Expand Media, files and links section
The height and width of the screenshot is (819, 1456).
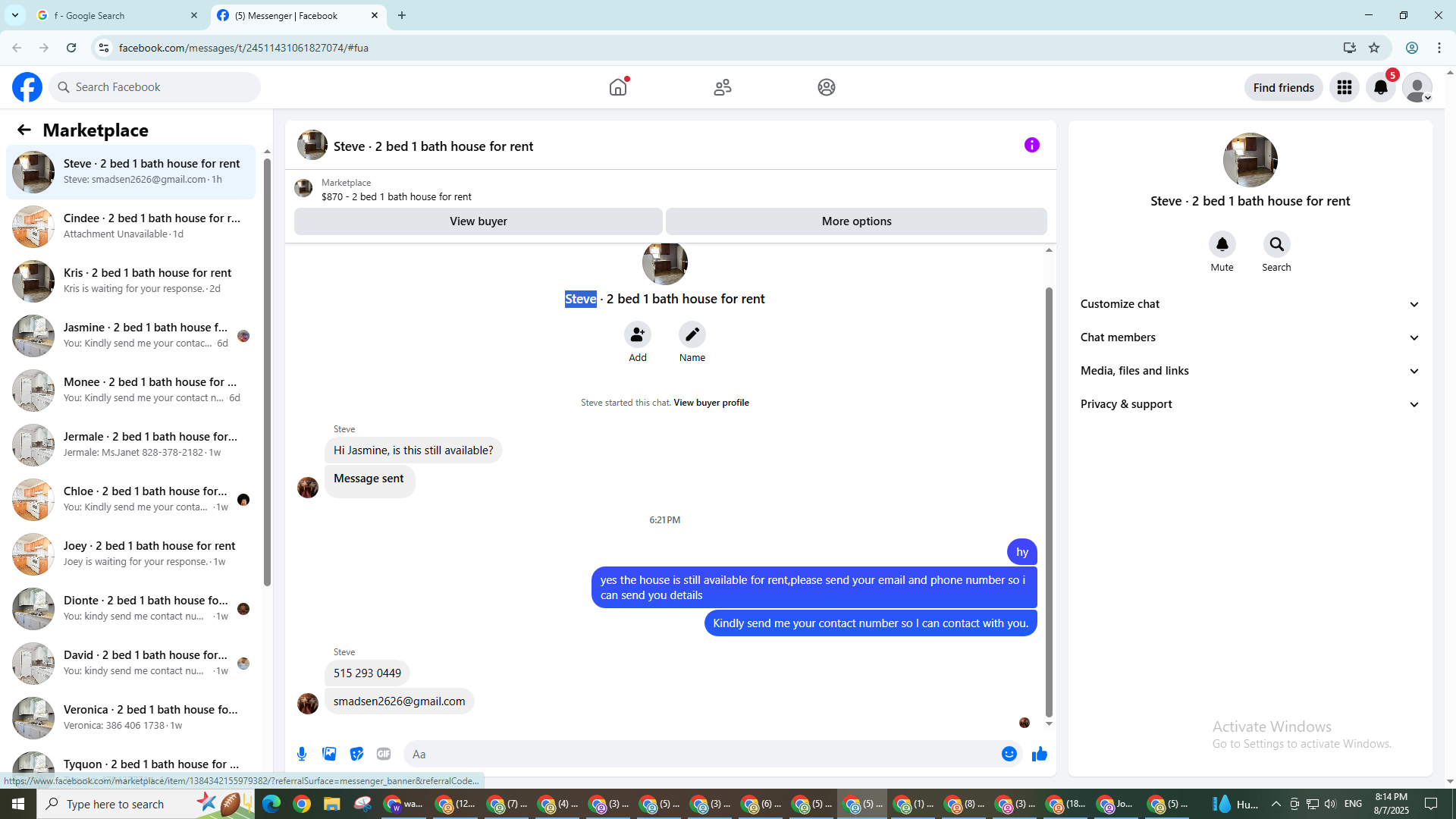pos(1250,371)
